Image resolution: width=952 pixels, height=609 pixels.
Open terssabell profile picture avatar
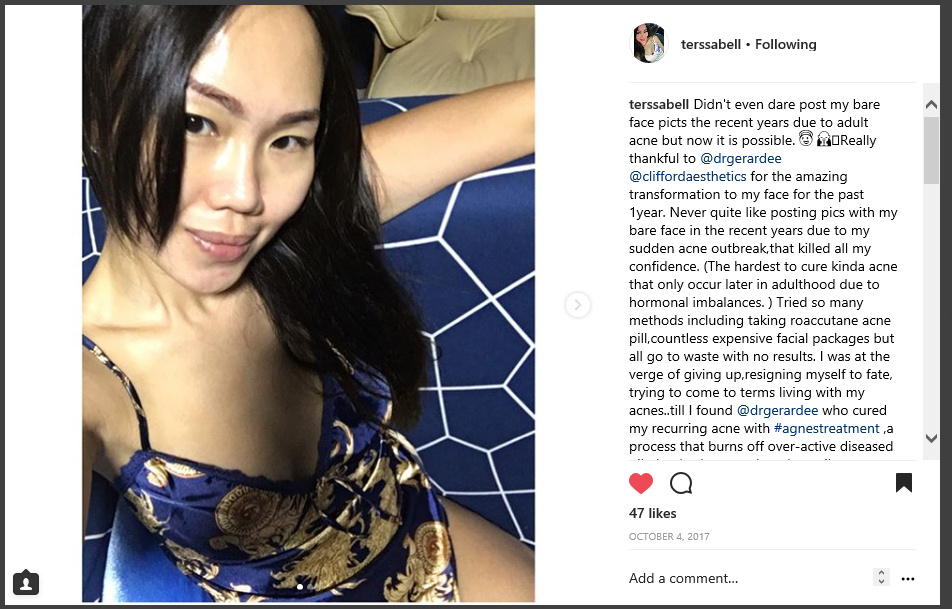click(x=648, y=43)
